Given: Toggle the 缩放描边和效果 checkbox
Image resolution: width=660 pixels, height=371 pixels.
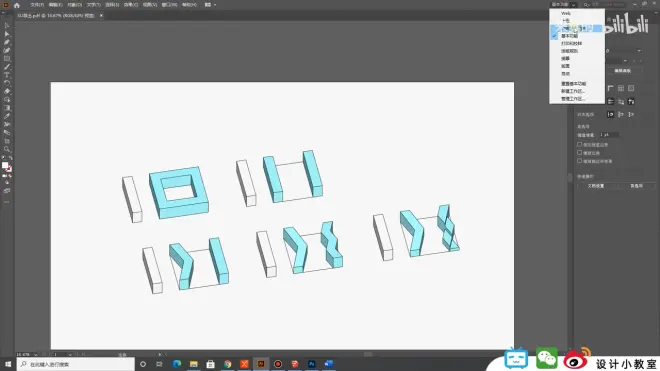Looking at the screenshot, I should 580,161.
